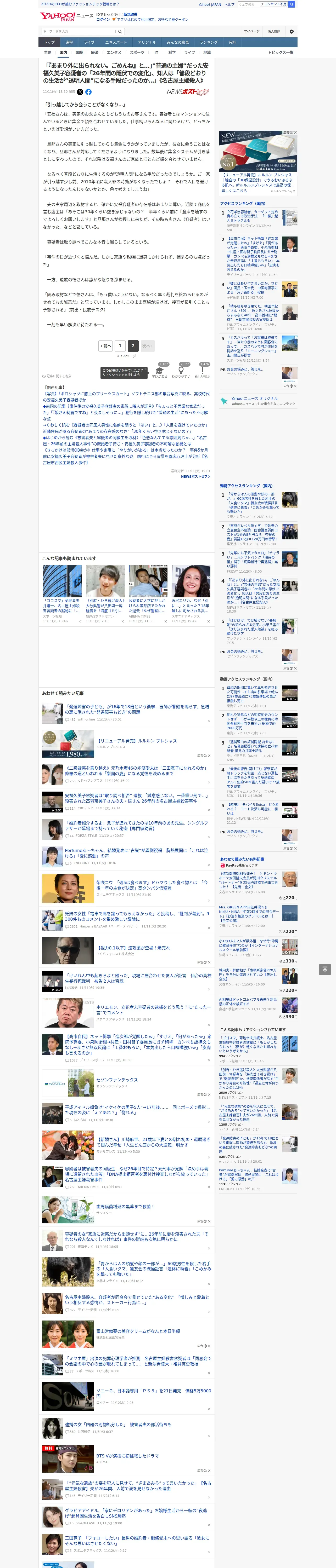Viewport: 336px width, 1568px height.
Task: Select the エキスパート navigation tab
Action: (x=116, y=43)
